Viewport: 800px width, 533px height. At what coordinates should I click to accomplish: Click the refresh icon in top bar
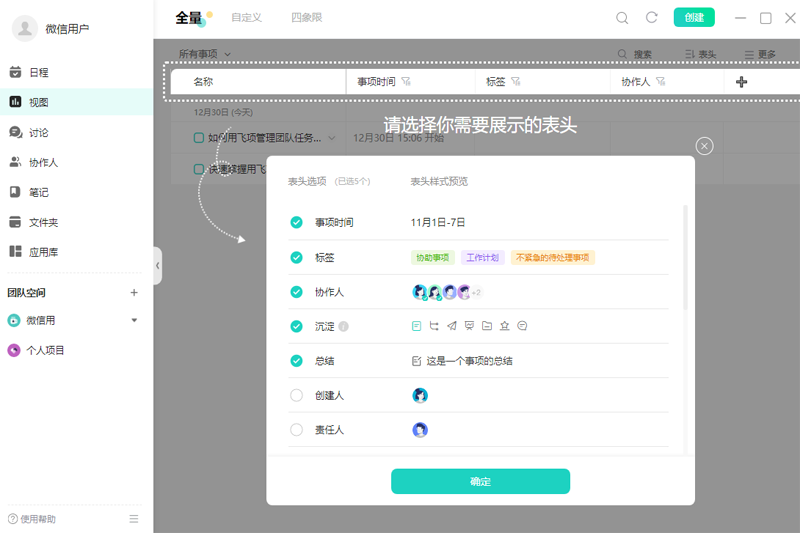[x=652, y=18]
